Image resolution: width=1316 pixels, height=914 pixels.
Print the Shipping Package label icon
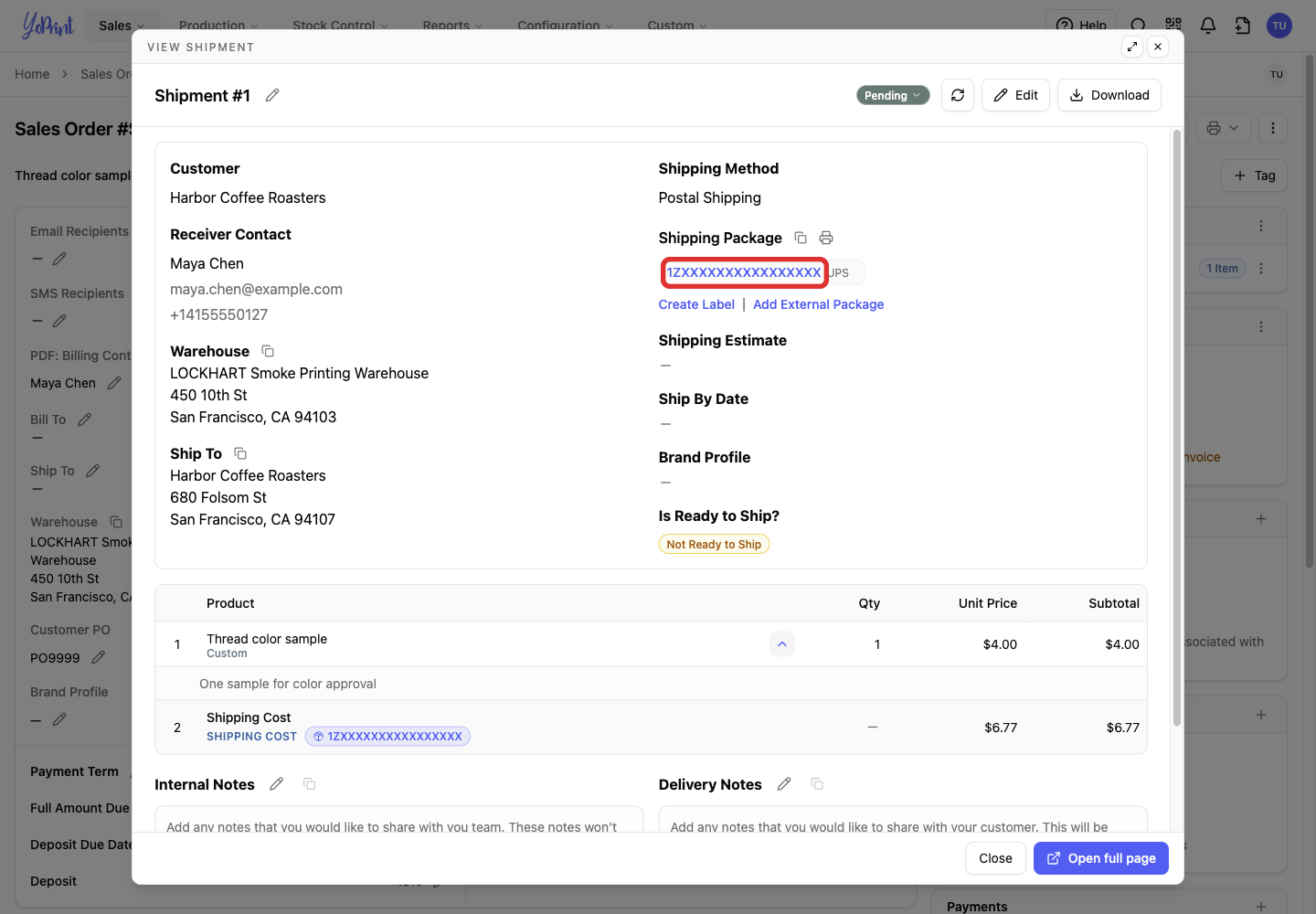coord(826,238)
